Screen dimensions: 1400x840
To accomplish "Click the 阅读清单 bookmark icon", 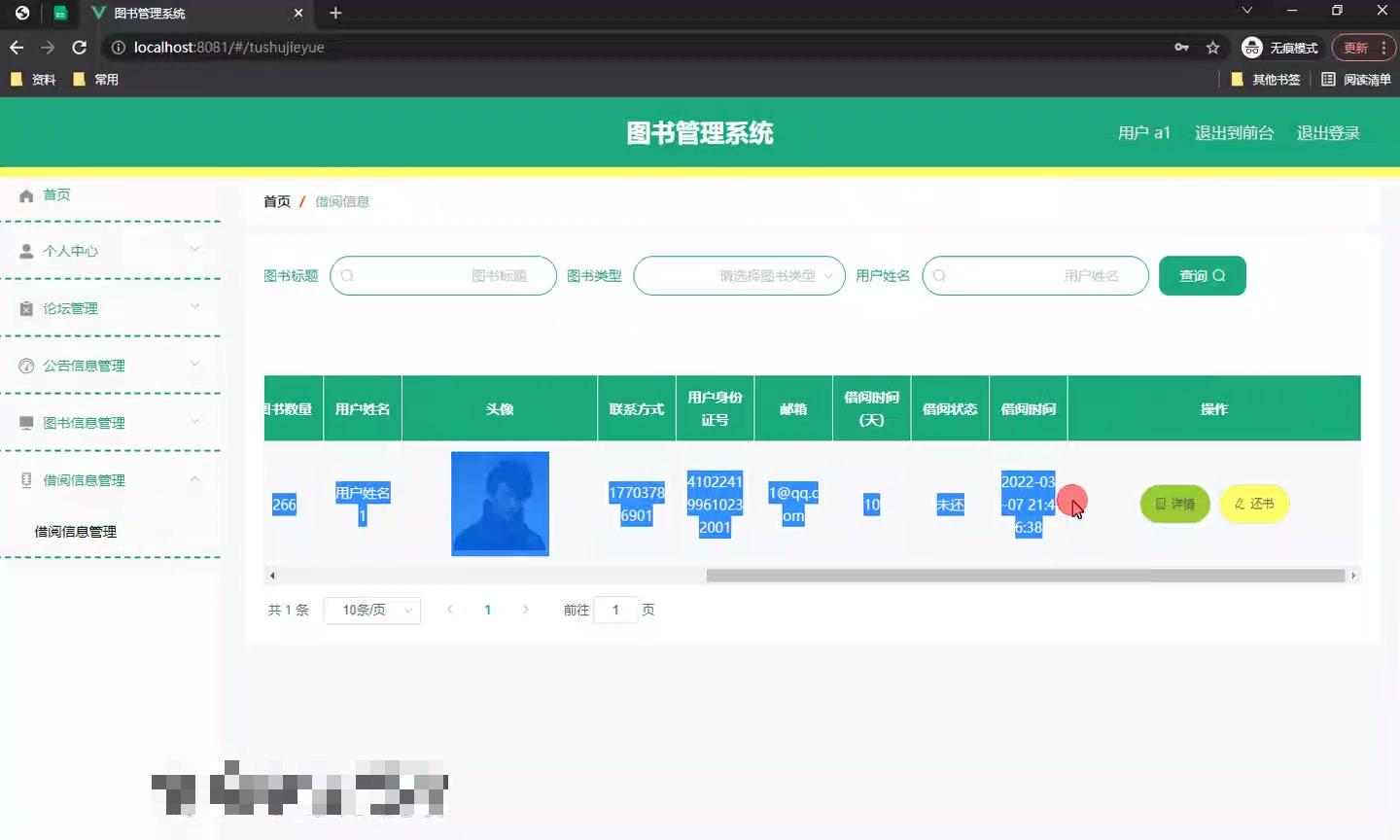I will [1328, 79].
